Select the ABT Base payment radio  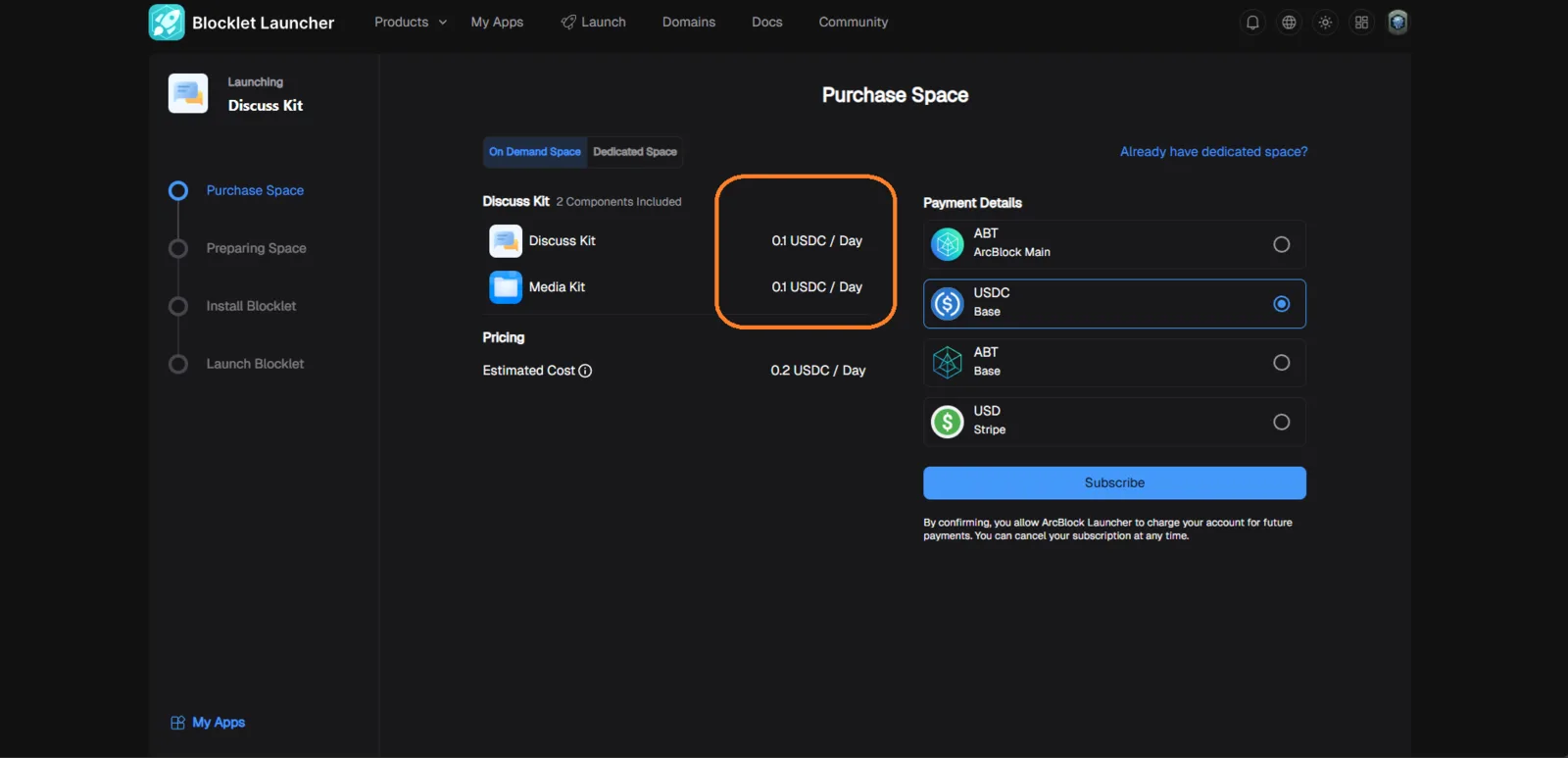[x=1281, y=363]
